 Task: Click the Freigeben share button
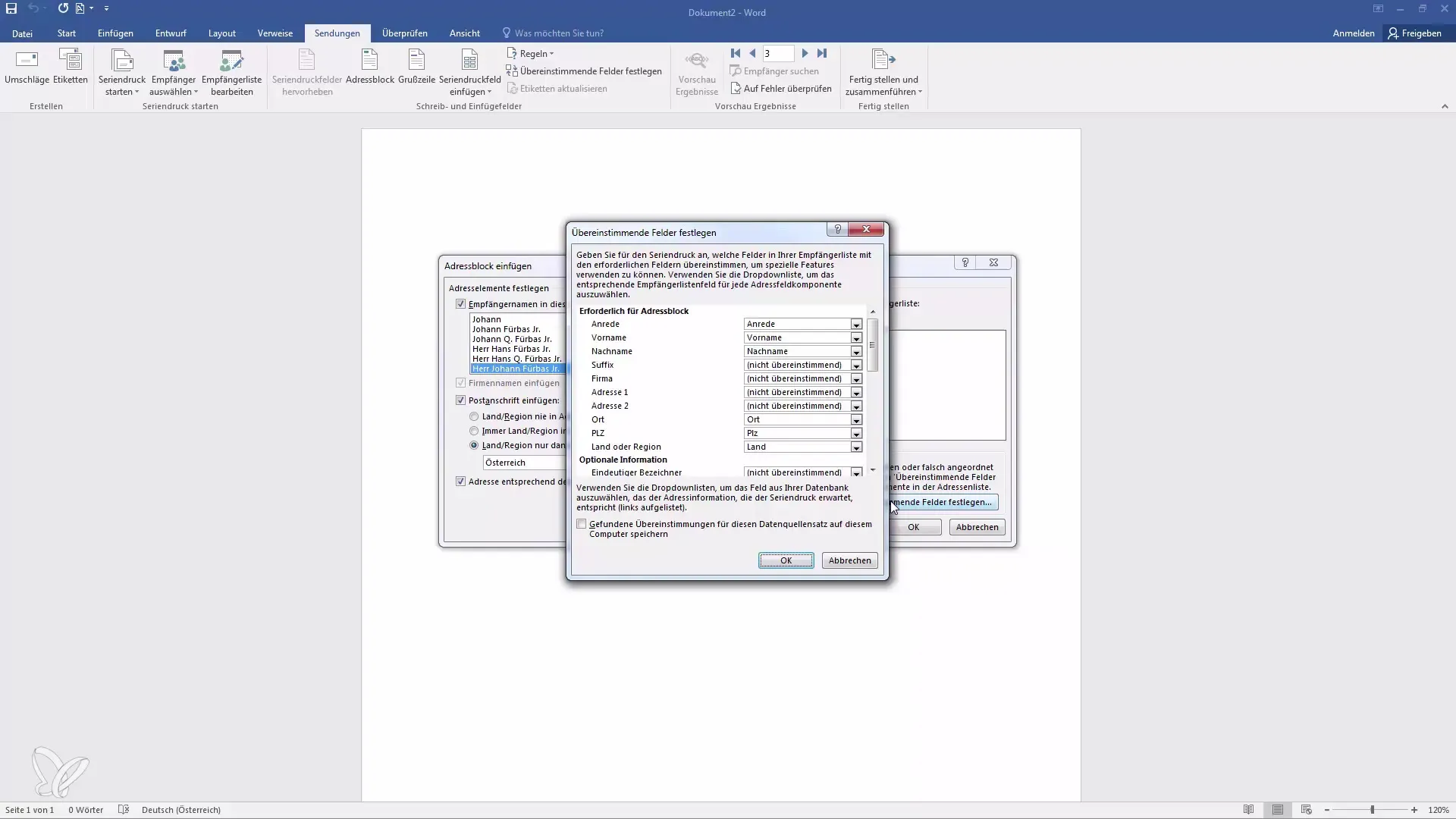[1415, 33]
